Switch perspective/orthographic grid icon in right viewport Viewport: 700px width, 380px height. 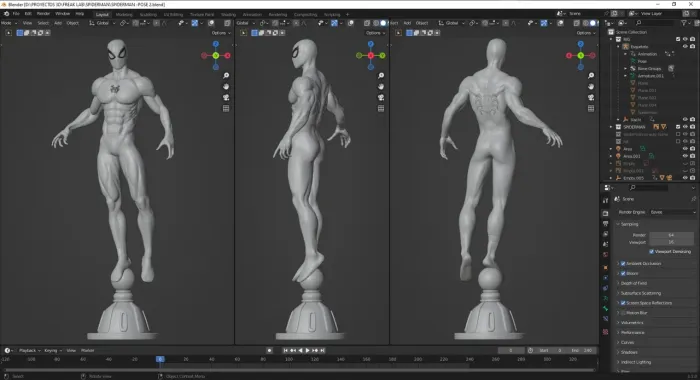[591, 109]
